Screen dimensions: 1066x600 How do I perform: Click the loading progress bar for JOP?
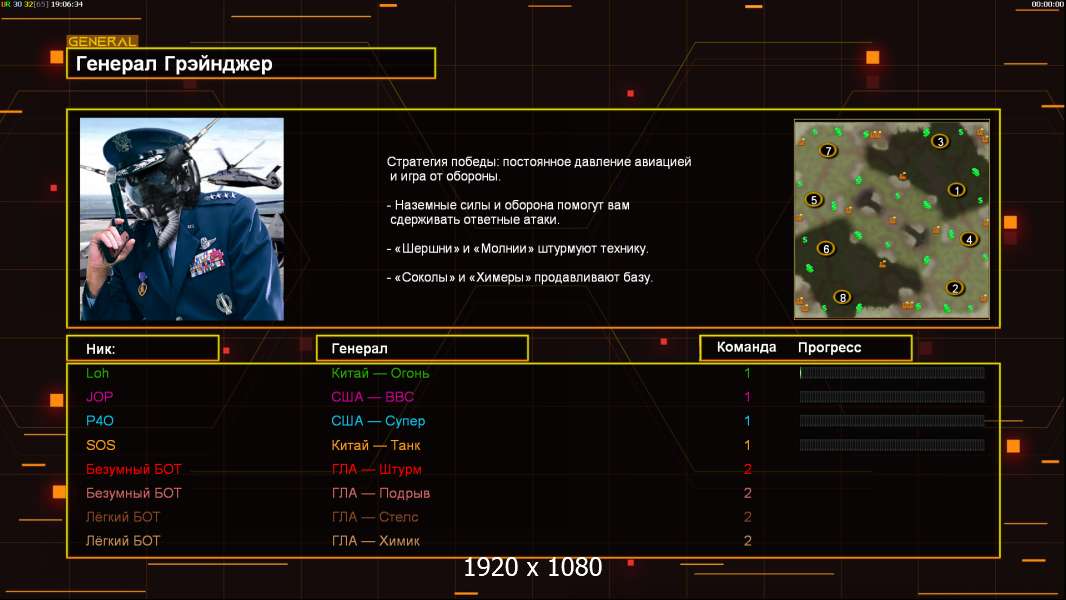892,397
